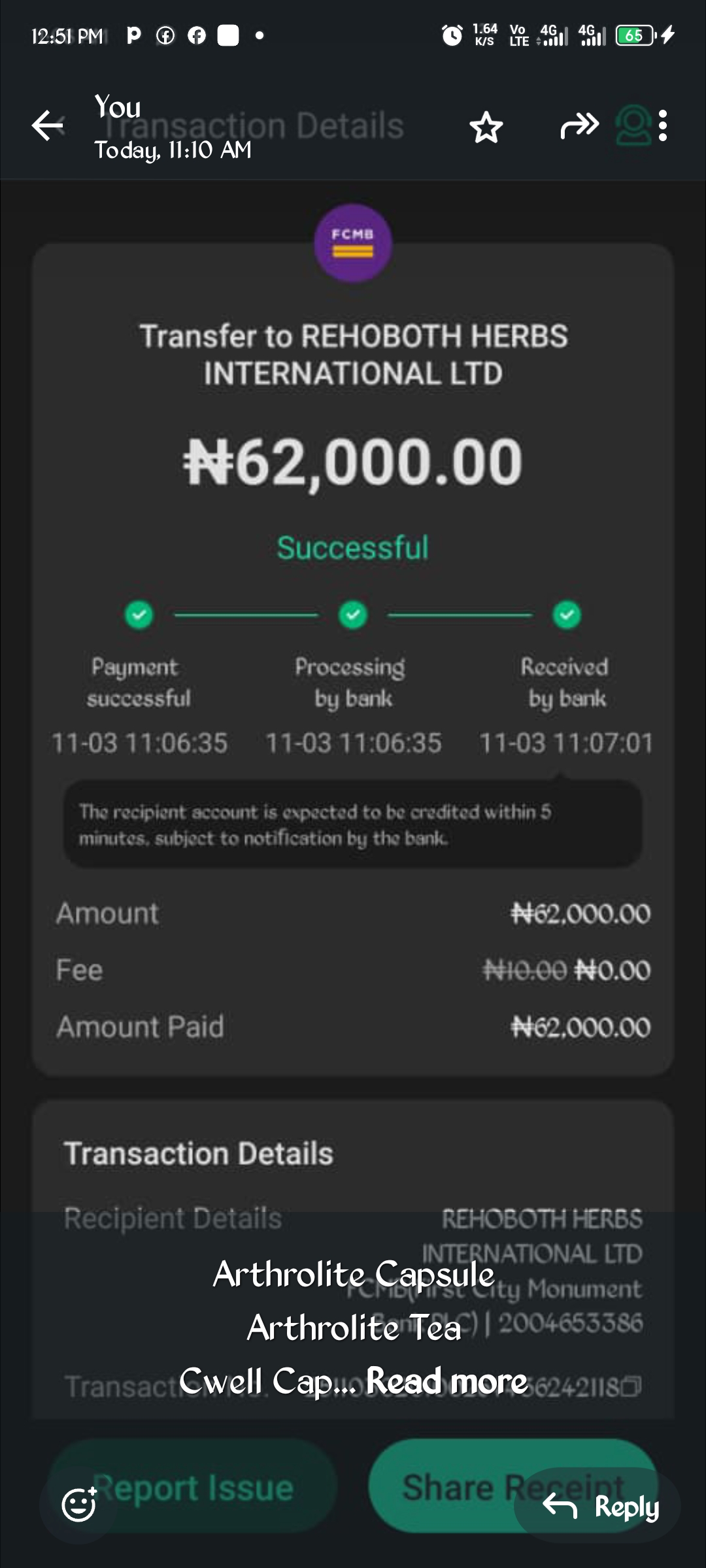Tap the Processing by bank checkmark
The height and width of the screenshot is (1568, 706).
click(x=353, y=615)
